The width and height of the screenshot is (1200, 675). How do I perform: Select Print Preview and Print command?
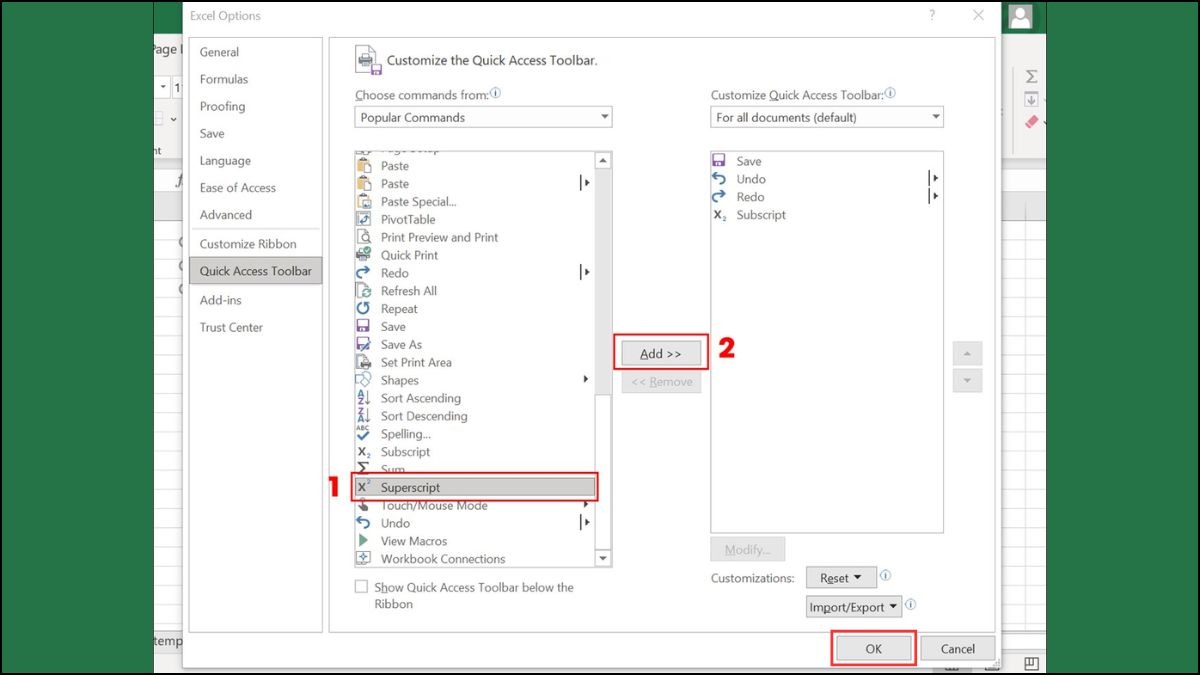[474, 238]
